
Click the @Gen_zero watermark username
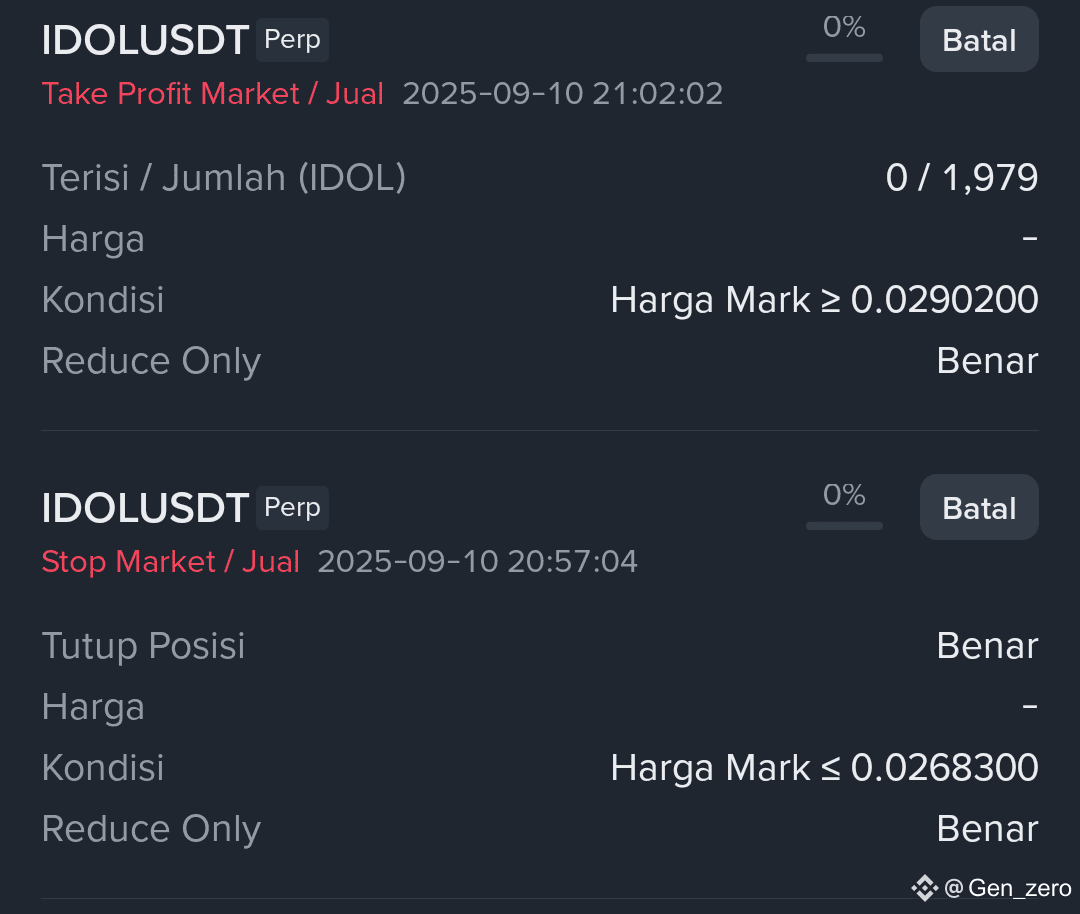1008,888
